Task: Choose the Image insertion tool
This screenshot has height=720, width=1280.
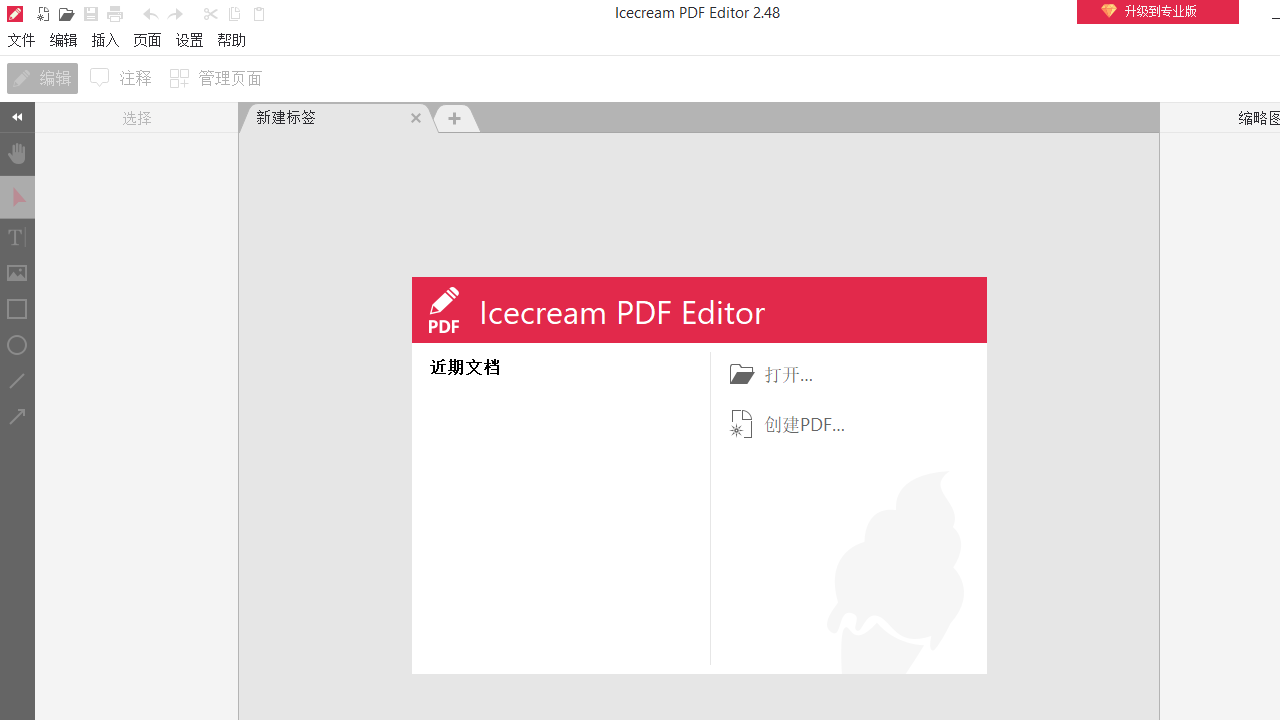Action: coord(16,273)
